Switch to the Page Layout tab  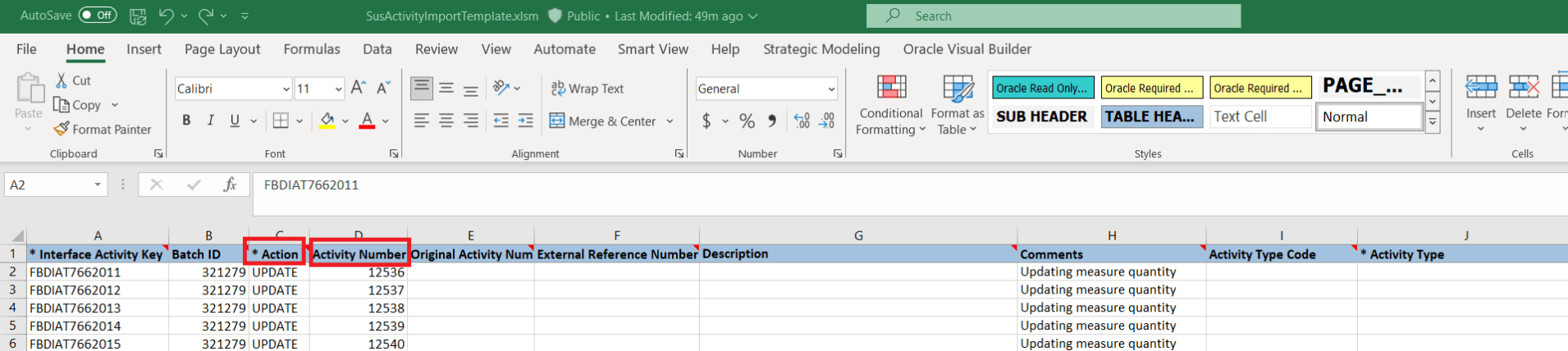coord(222,49)
